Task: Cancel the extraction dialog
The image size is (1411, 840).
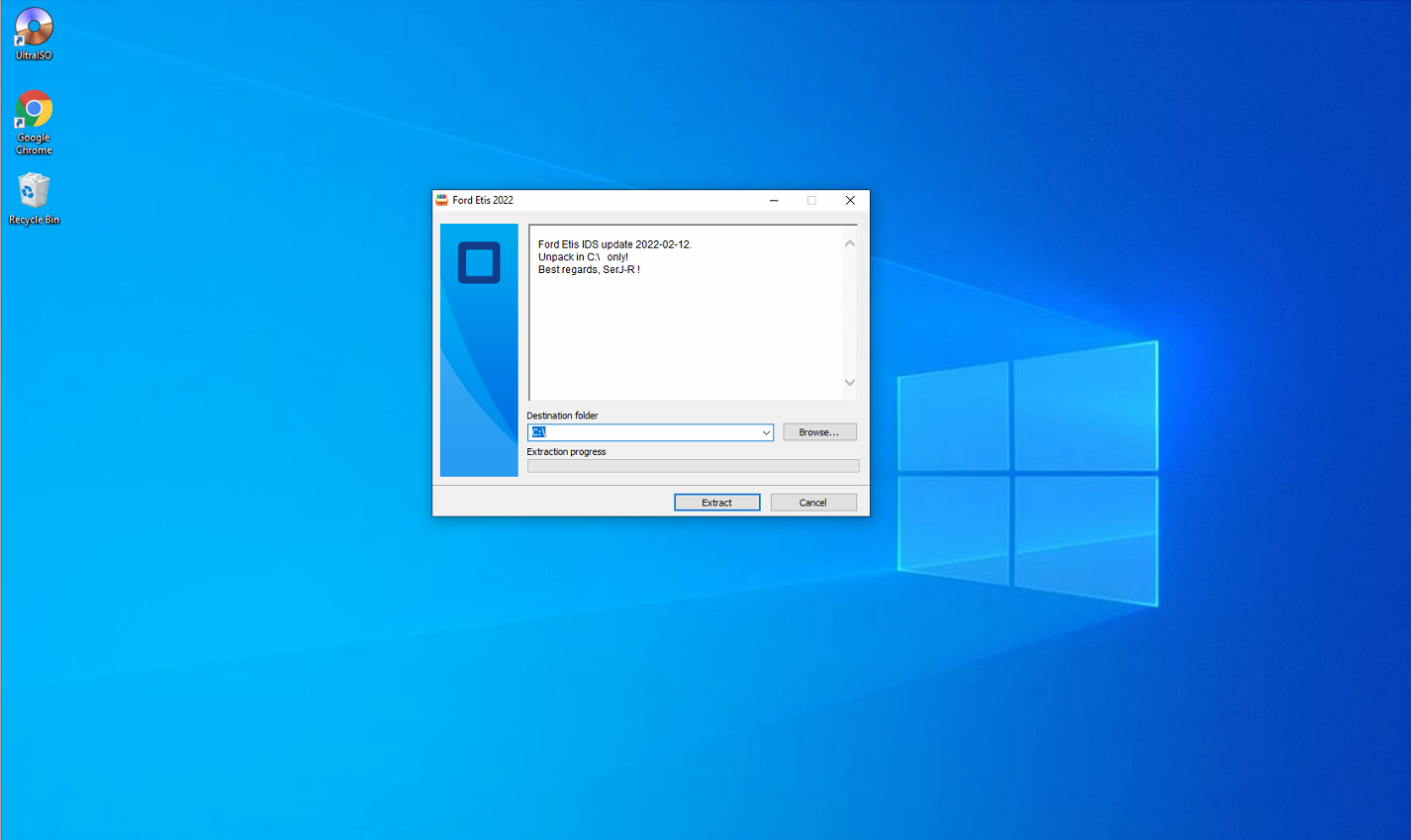Action: [813, 503]
